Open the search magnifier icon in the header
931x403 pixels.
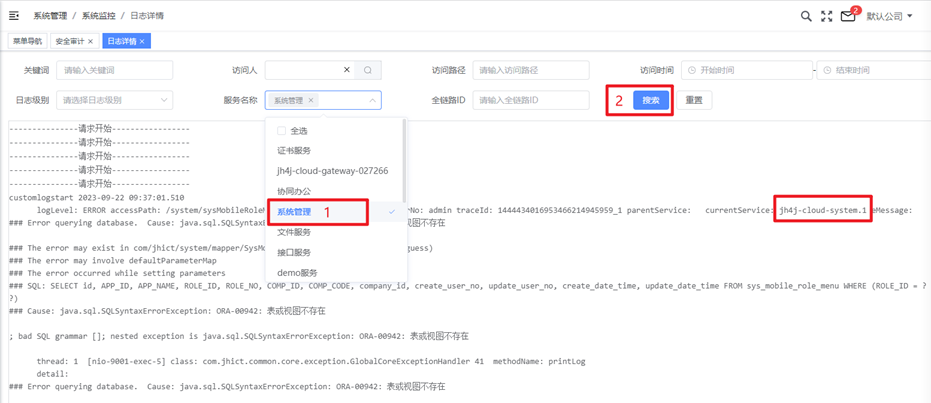806,16
